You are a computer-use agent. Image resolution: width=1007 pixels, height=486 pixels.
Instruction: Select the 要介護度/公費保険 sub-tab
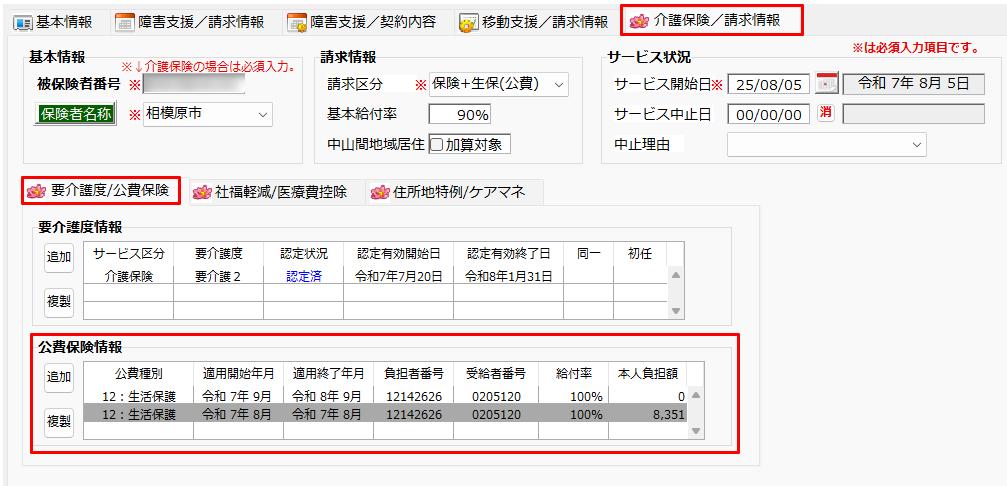tap(101, 191)
